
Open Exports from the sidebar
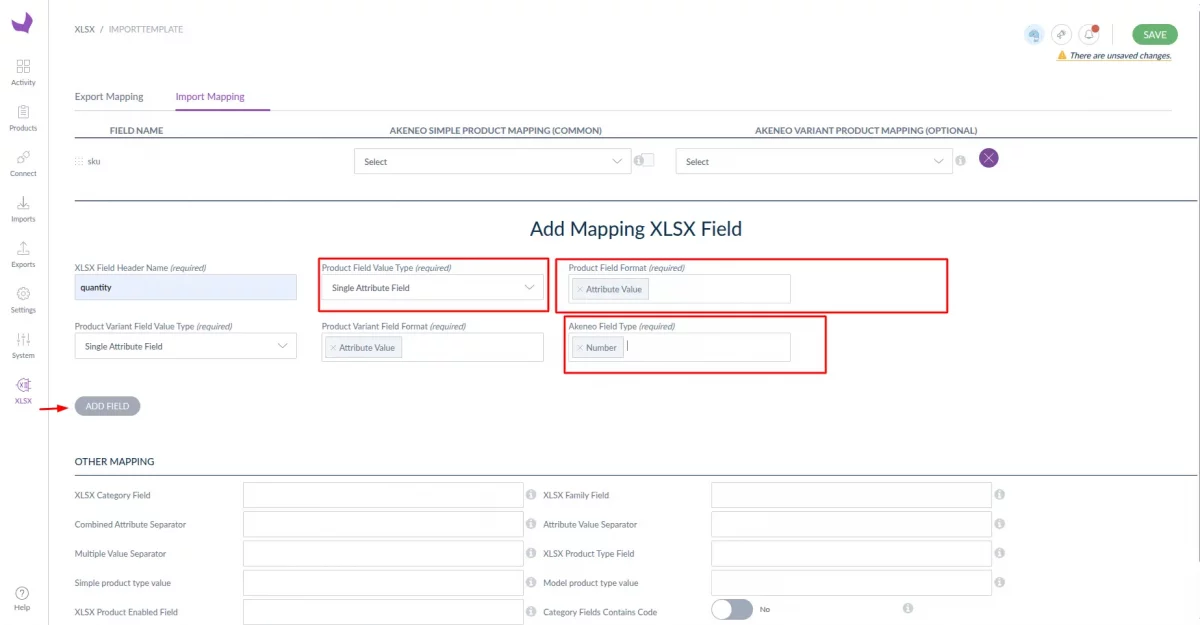click(23, 254)
